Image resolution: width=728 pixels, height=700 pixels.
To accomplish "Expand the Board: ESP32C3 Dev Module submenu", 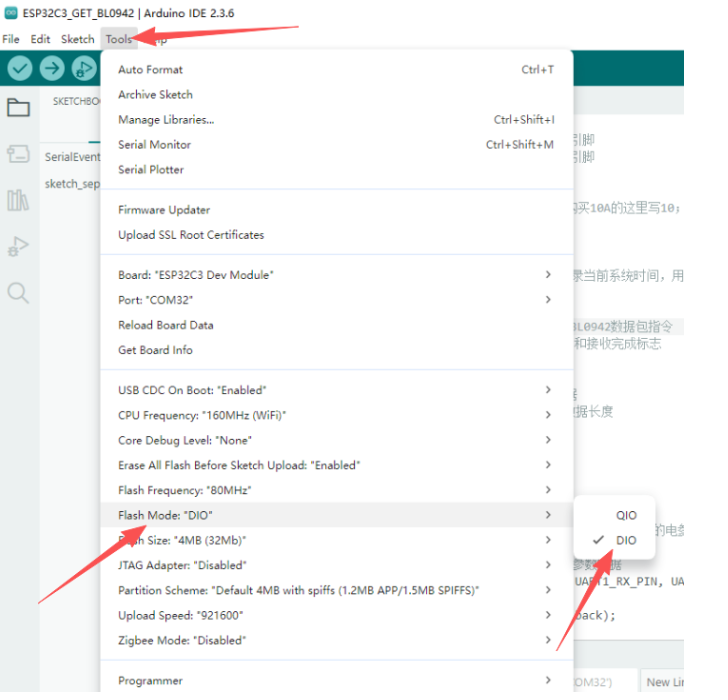I will [337, 275].
